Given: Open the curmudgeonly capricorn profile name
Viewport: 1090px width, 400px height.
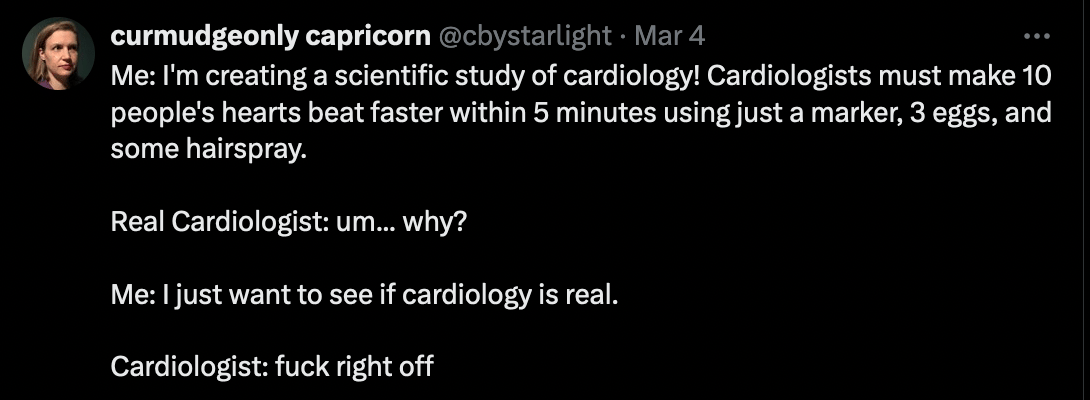Looking at the screenshot, I should pyautogui.click(x=269, y=36).
